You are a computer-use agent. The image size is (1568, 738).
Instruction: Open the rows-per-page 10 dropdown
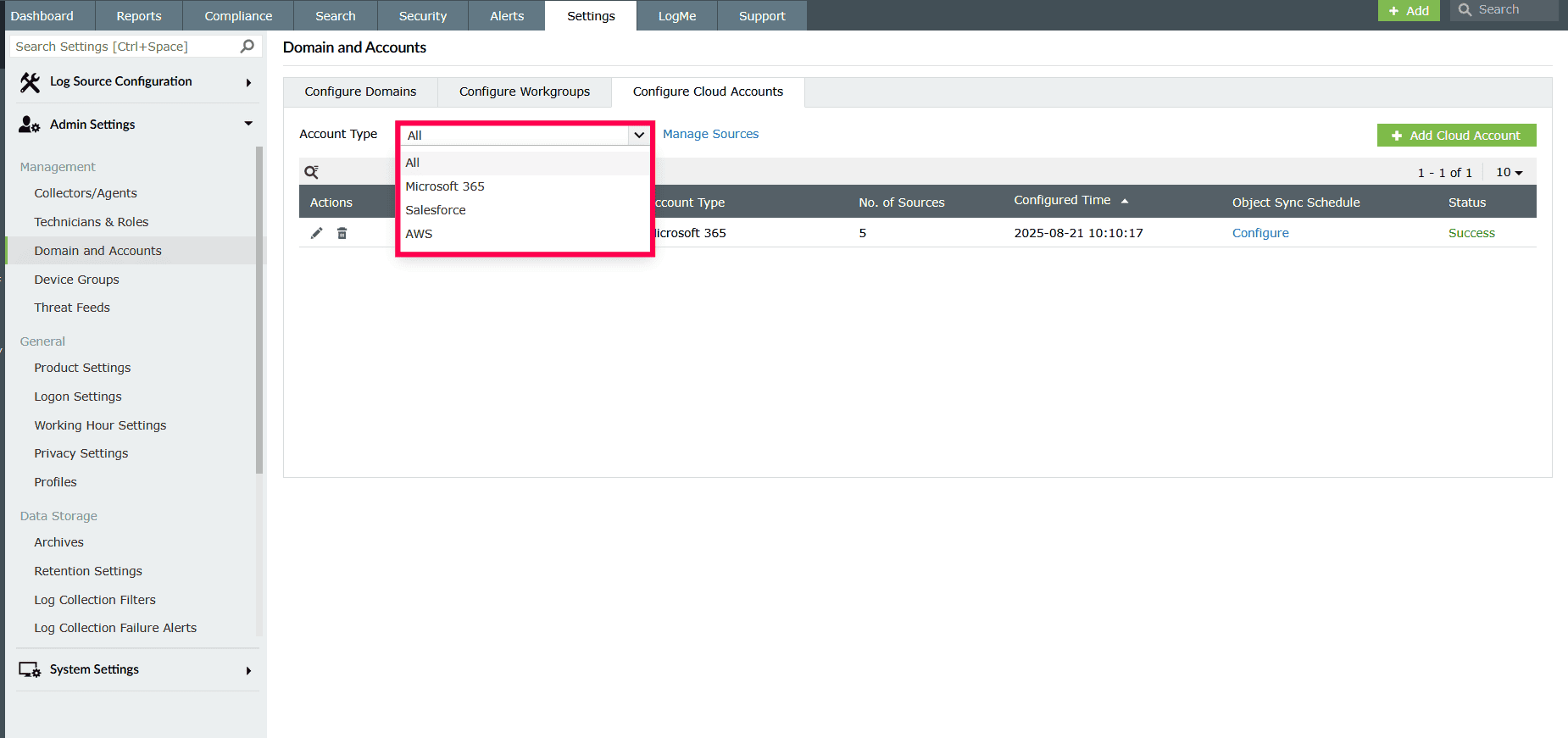[1510, 172]
